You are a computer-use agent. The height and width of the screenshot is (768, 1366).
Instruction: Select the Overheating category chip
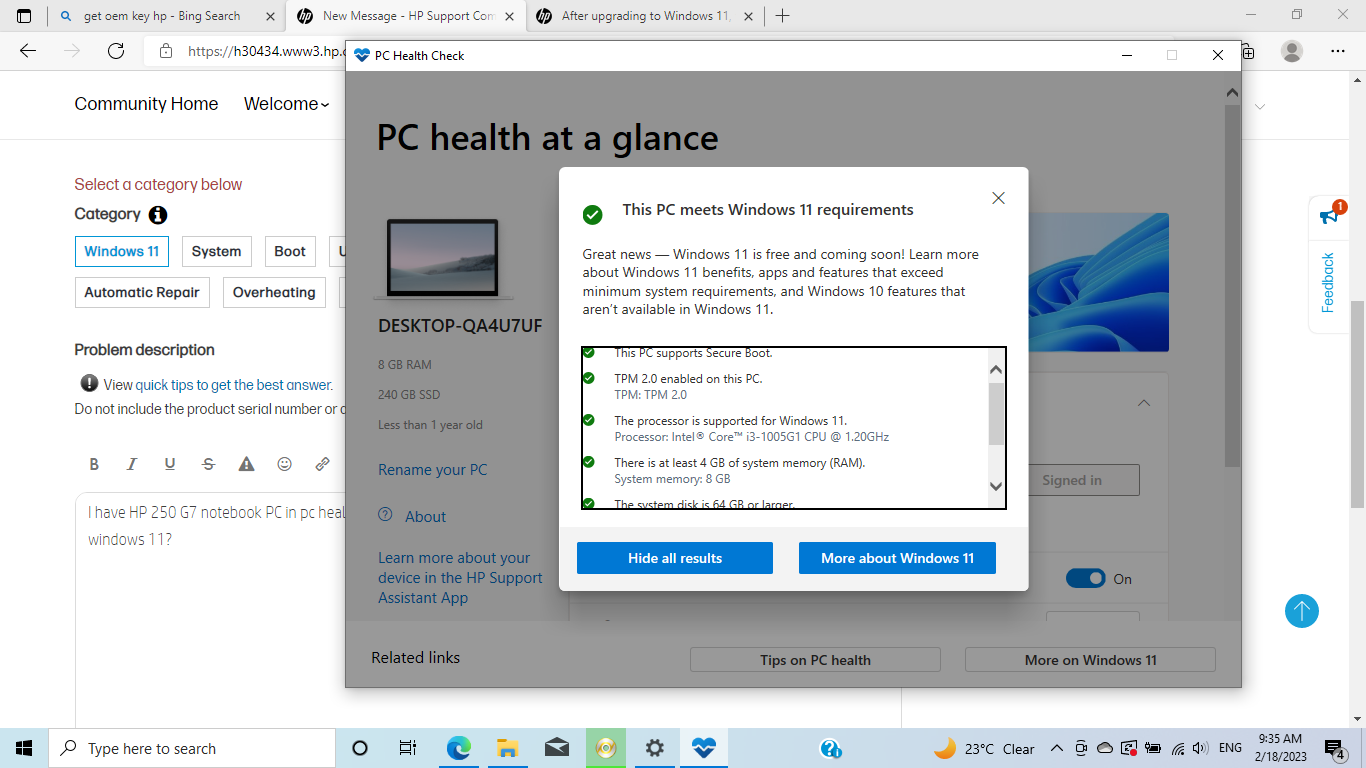coord(274,293)
